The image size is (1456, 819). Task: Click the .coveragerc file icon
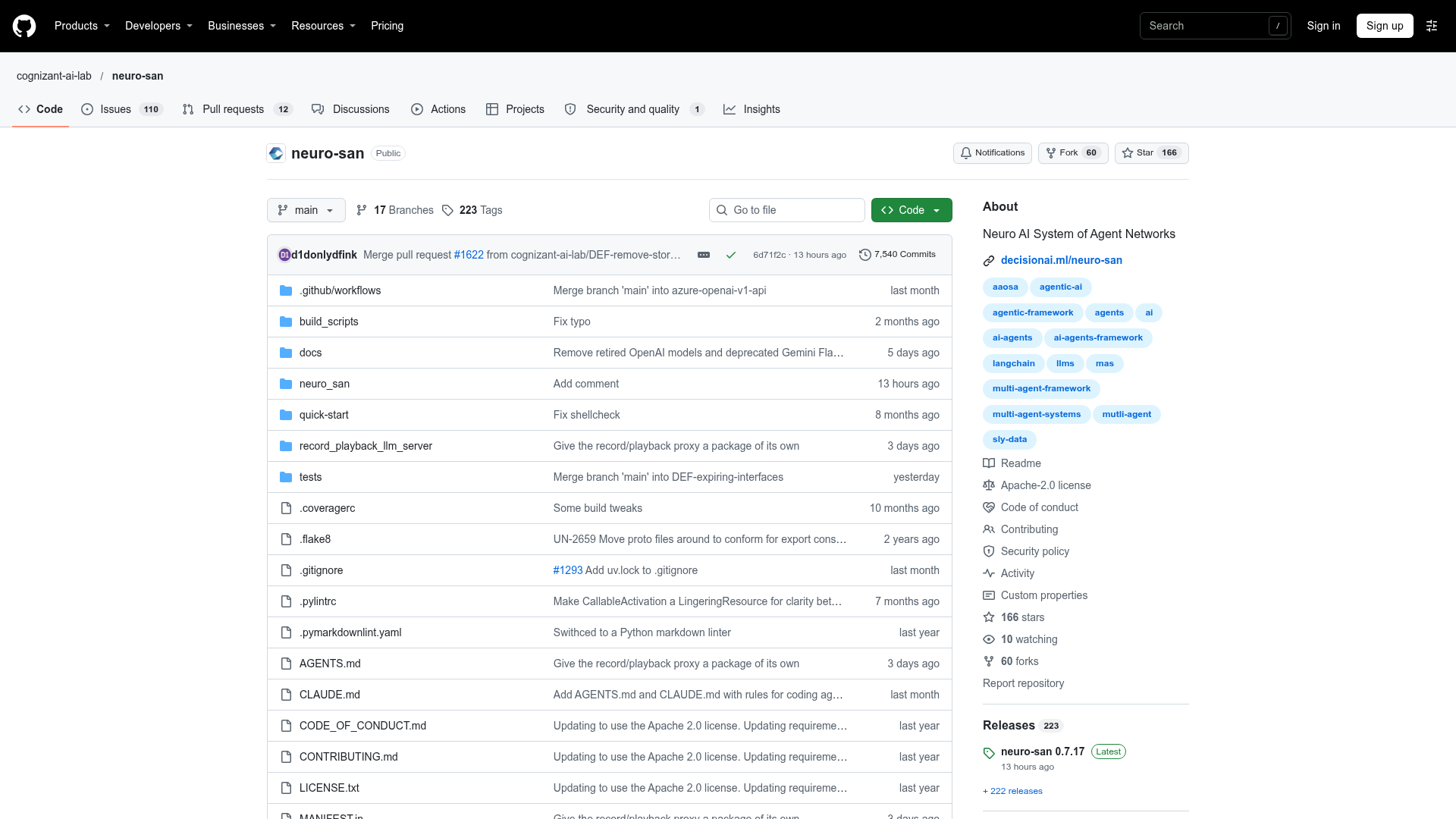[286, 508]
